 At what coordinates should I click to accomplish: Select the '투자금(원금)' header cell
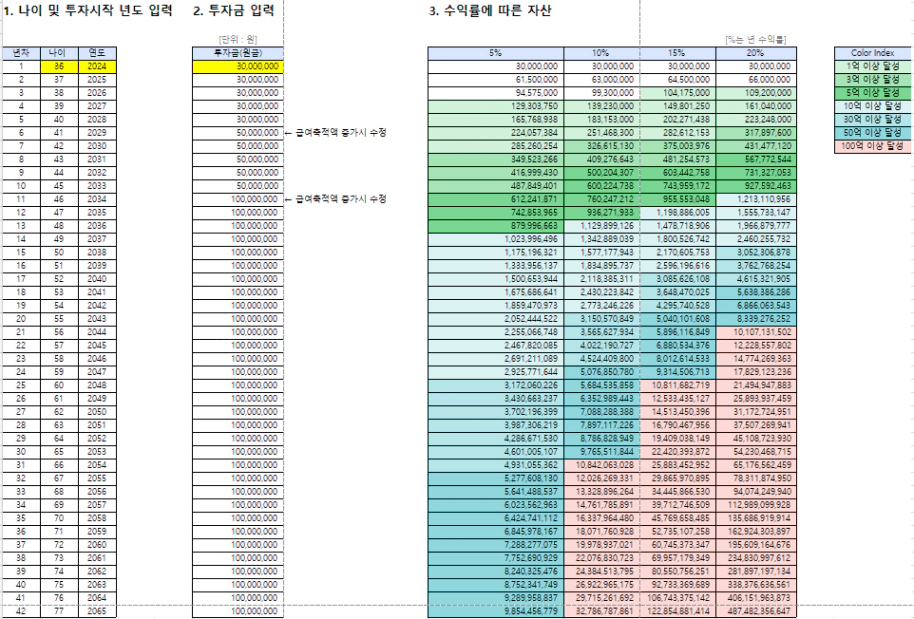pos(238,53)
